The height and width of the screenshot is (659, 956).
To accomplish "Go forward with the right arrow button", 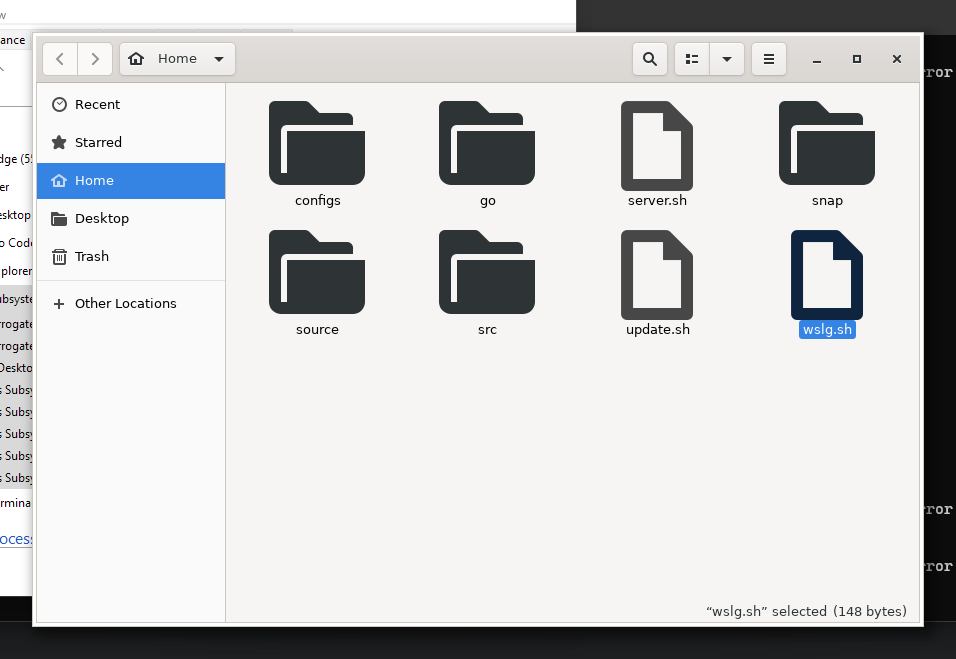I will coord(95,59).
